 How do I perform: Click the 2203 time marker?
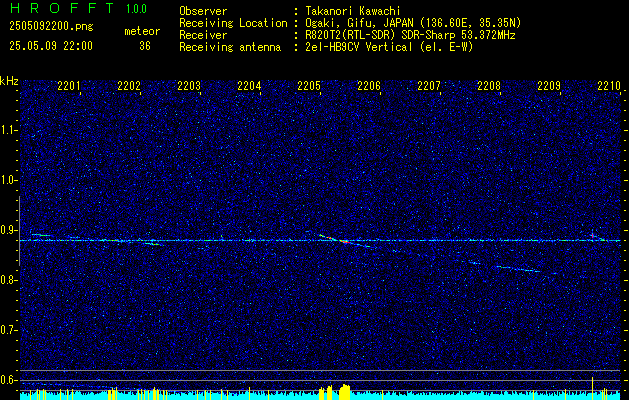(189, 85)
